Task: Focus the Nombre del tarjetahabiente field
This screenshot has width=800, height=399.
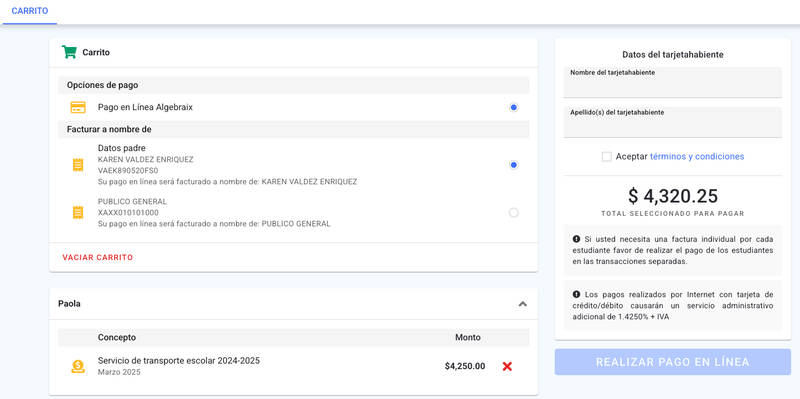Action: [672, 82]
